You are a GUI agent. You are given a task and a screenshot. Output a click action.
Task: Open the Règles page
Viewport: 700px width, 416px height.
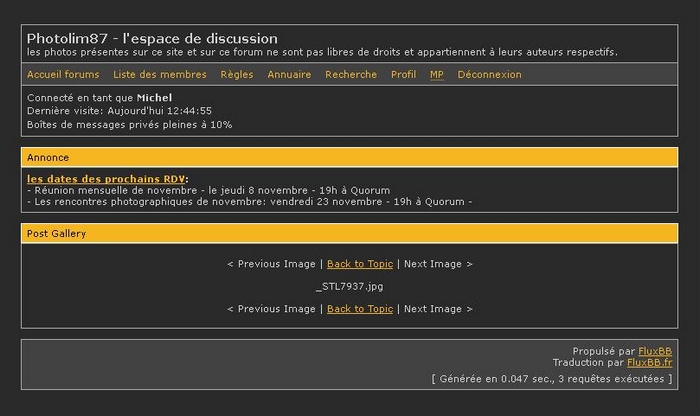tap(237, 75)
